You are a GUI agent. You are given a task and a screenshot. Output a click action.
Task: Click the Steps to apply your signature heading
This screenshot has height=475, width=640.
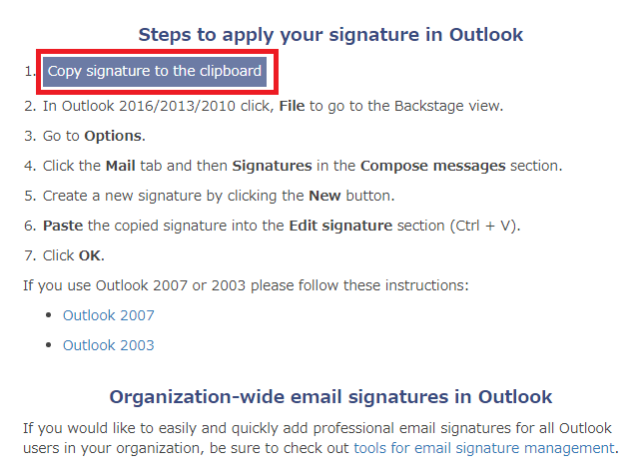point(331,35)
